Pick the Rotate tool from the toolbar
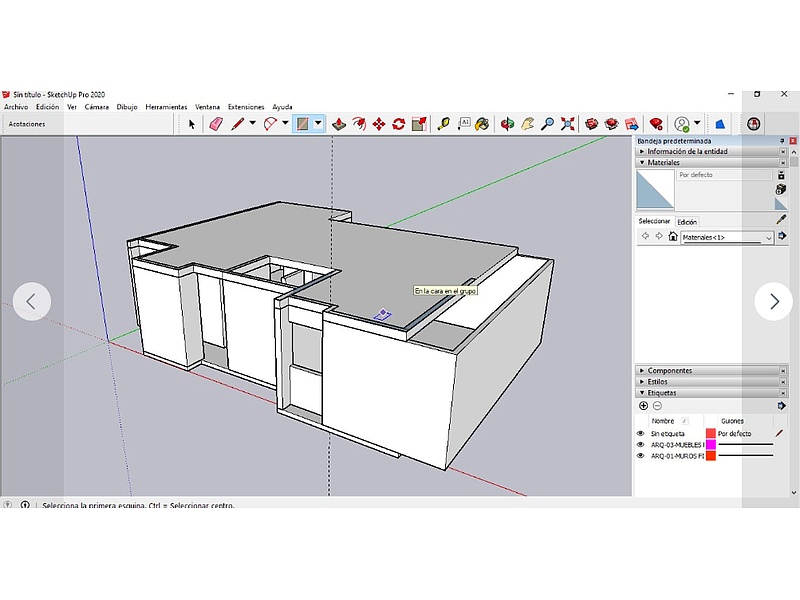Screen dimensions: 800x600 click(398, 124)
